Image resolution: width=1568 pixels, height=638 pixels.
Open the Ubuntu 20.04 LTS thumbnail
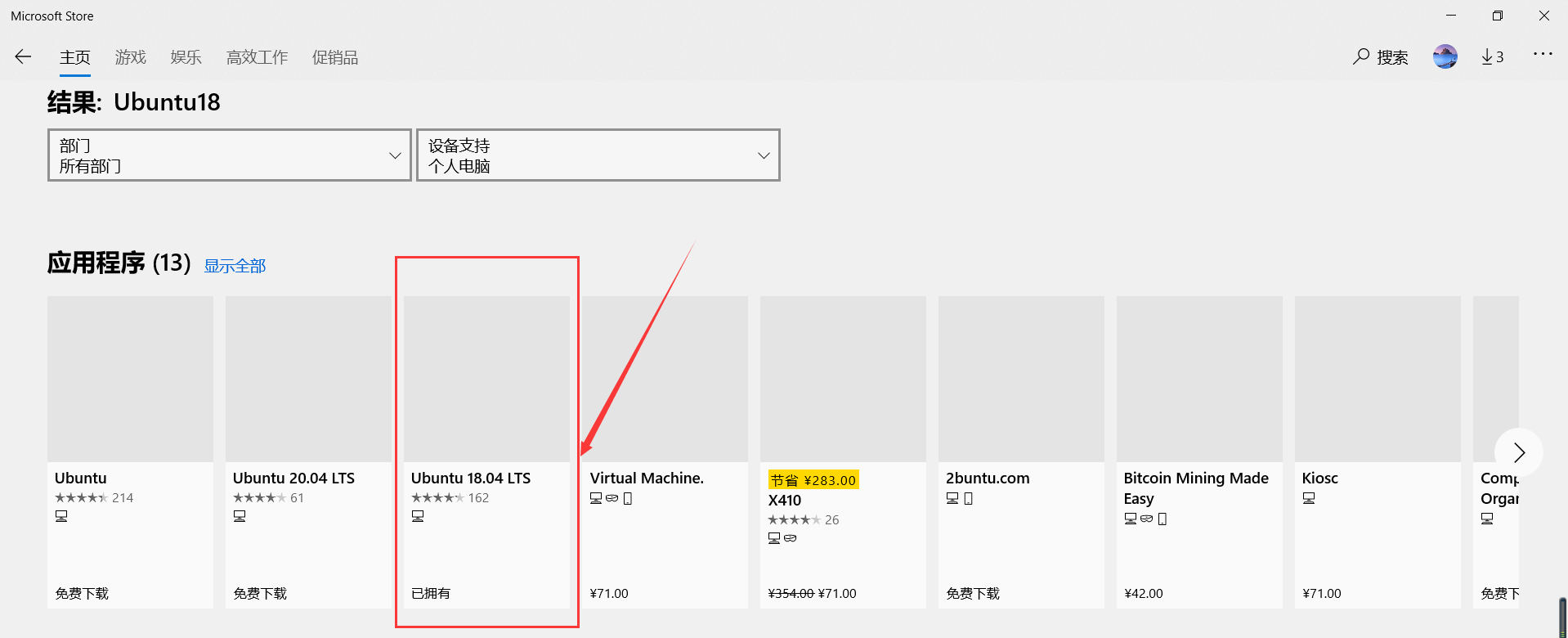click(x=308, y=379)
